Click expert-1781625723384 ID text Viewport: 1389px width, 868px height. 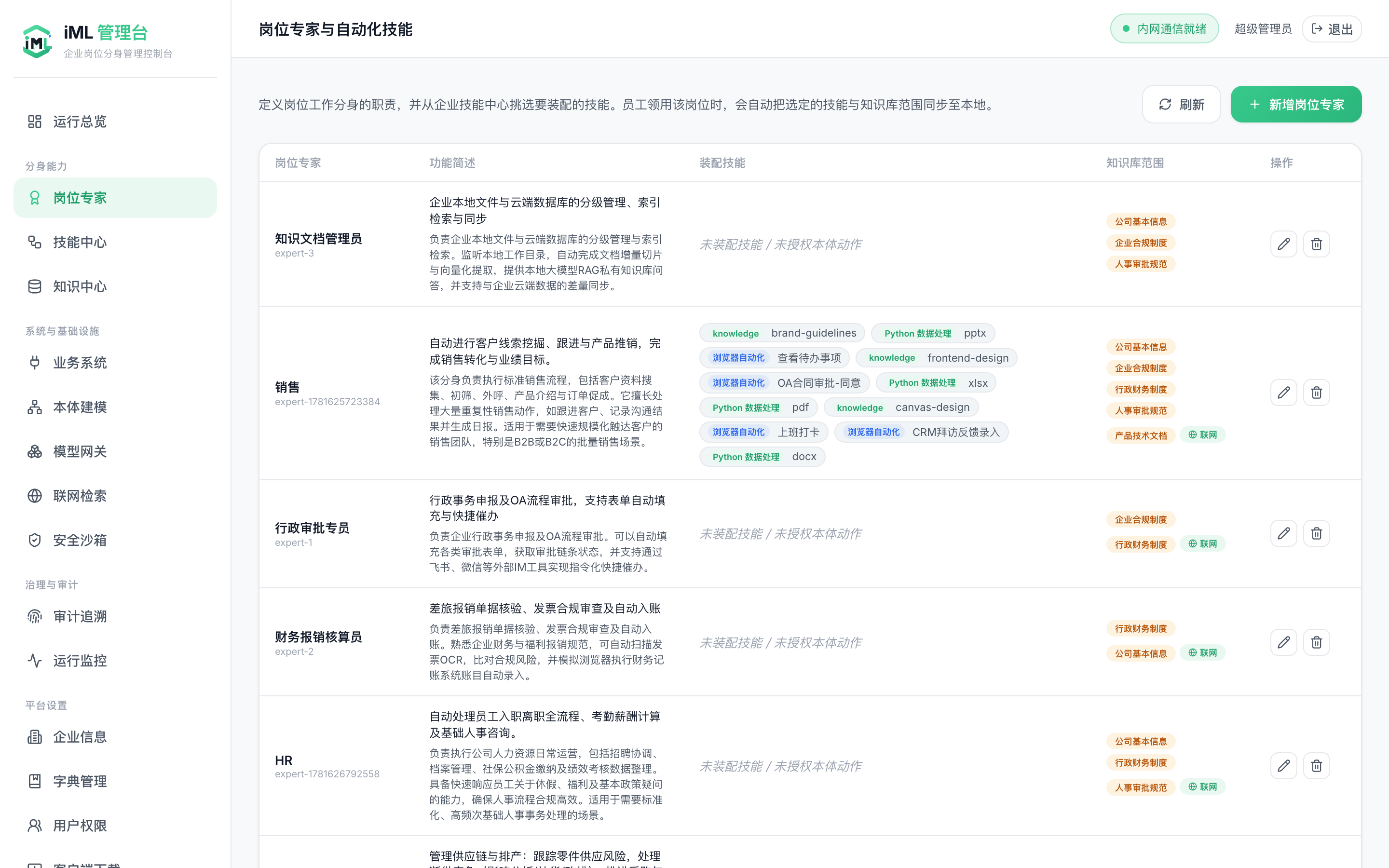[x=327, y=402]
